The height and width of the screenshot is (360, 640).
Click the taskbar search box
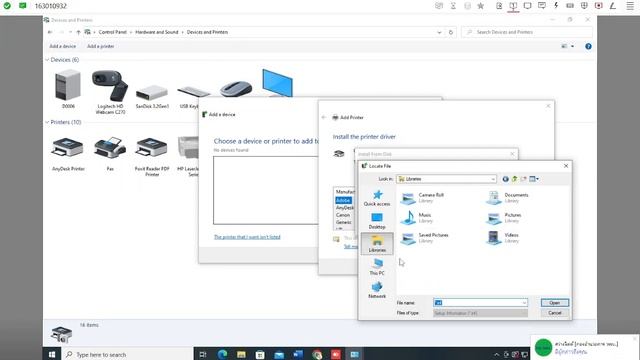coord(127,354)
